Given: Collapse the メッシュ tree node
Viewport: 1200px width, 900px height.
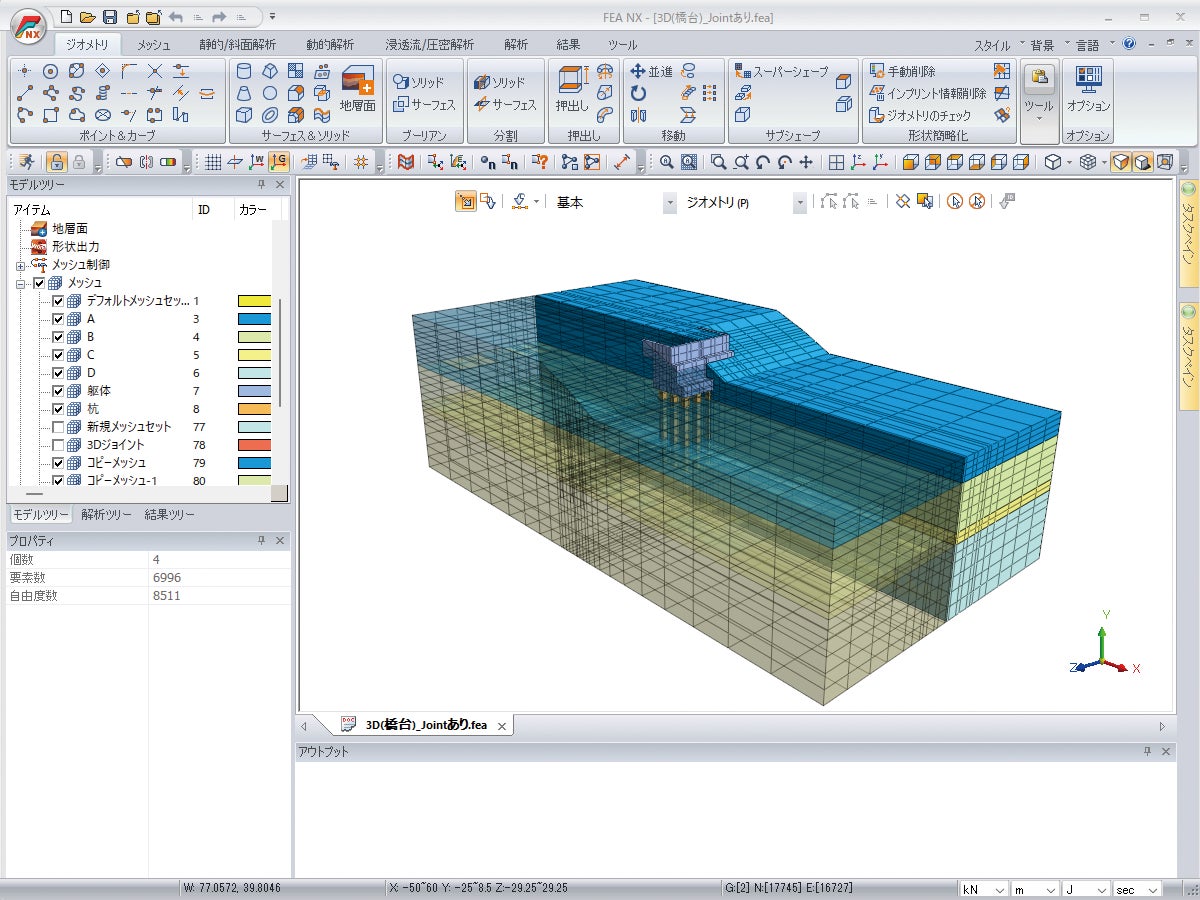Looking at the screenshot, I should pos(21,283).
